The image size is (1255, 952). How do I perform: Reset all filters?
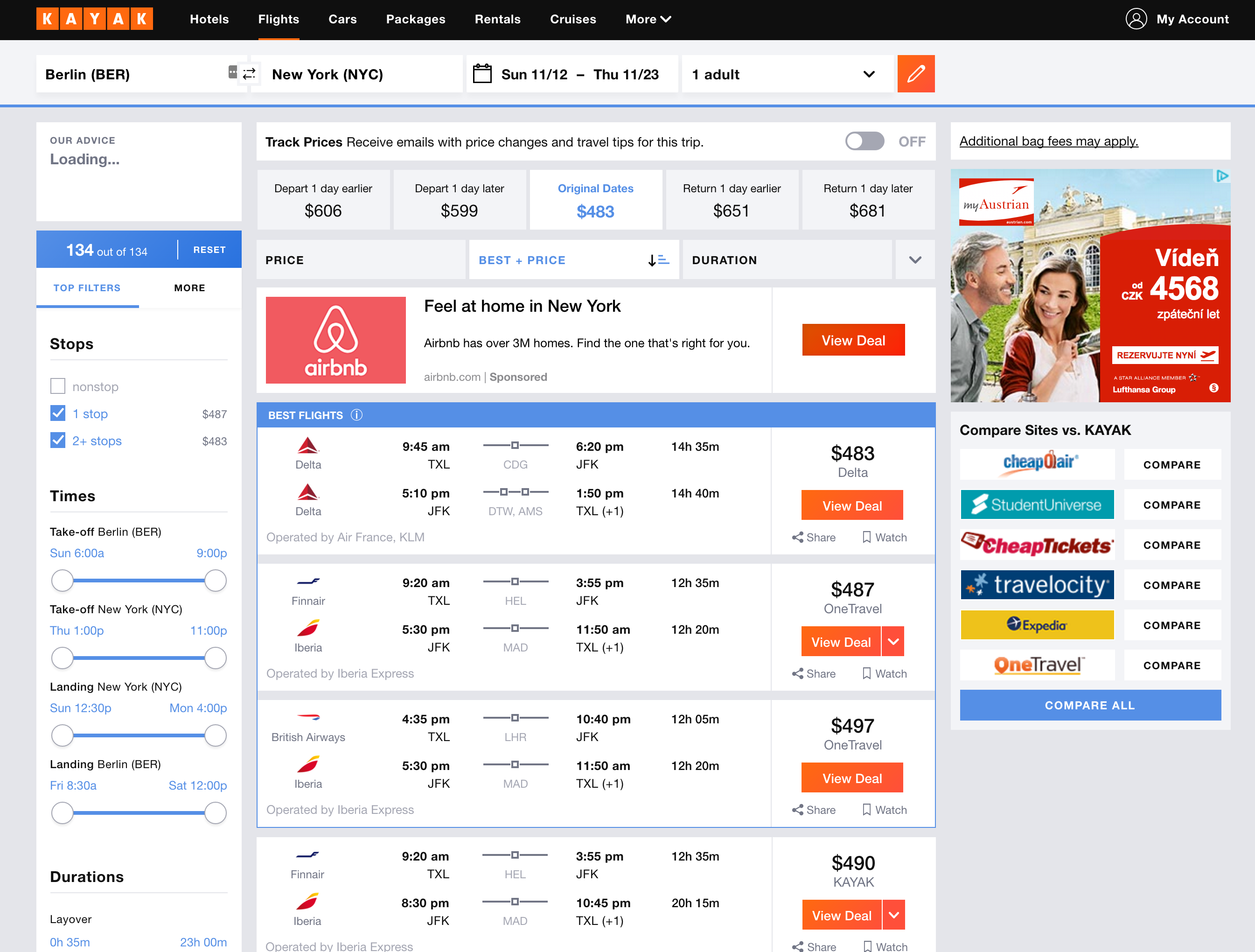coord(209,250)
